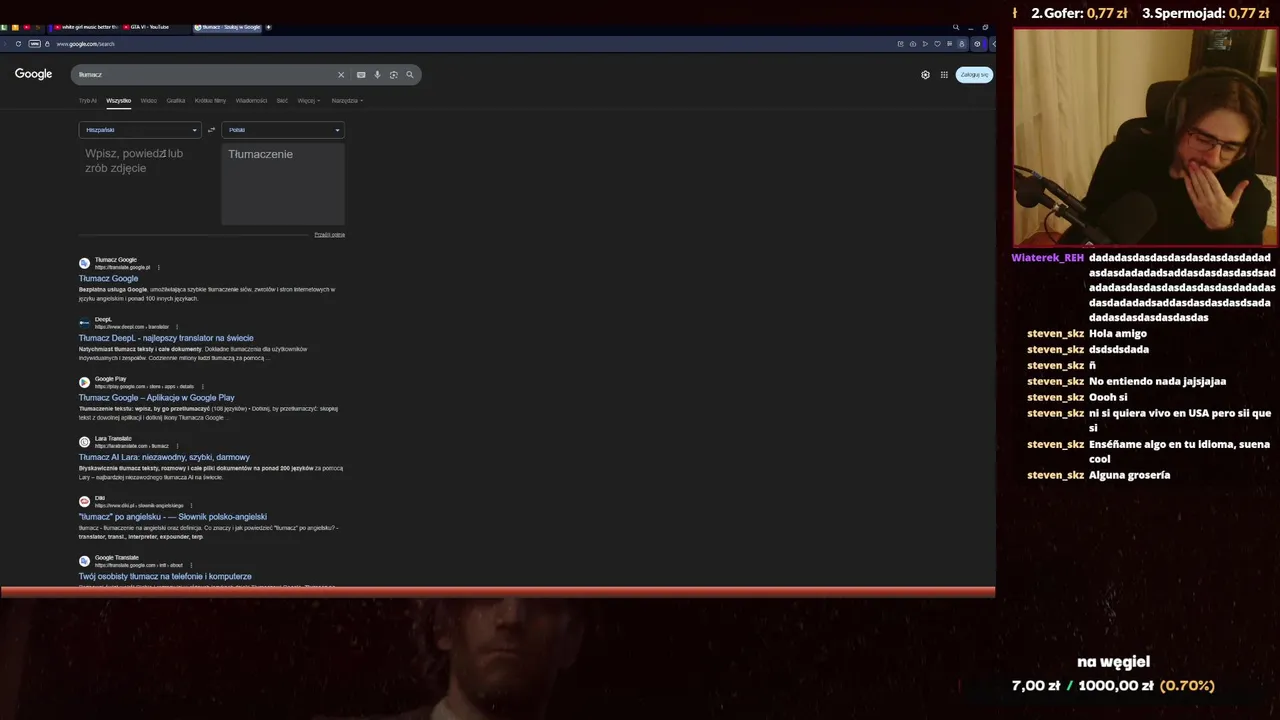Open more options for Tłumacz Google result
The width and height of the screenshot is (1280, 720).
158,267
